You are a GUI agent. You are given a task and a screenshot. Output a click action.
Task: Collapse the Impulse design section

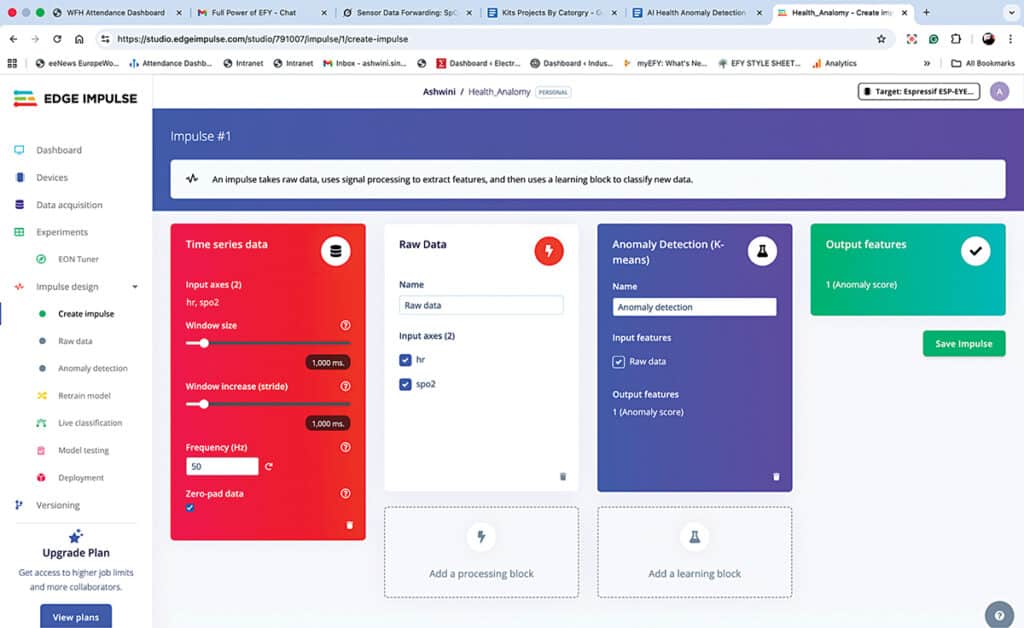click(x=135, y=287)
